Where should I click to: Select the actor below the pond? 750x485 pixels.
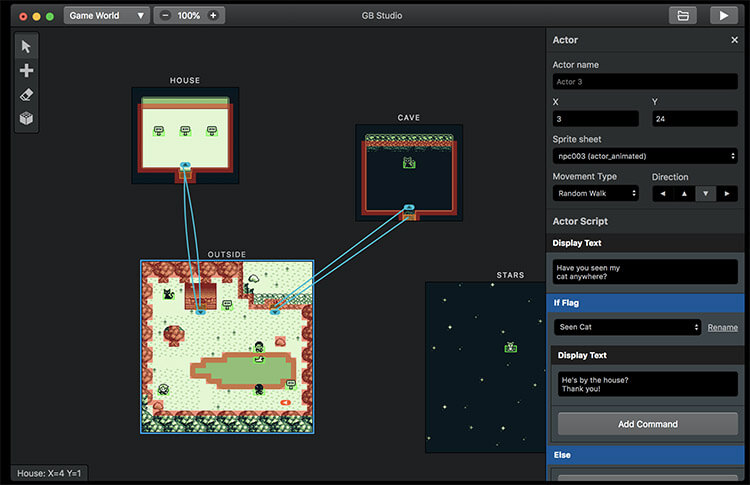pyautogui.click(x=259, y=389)
